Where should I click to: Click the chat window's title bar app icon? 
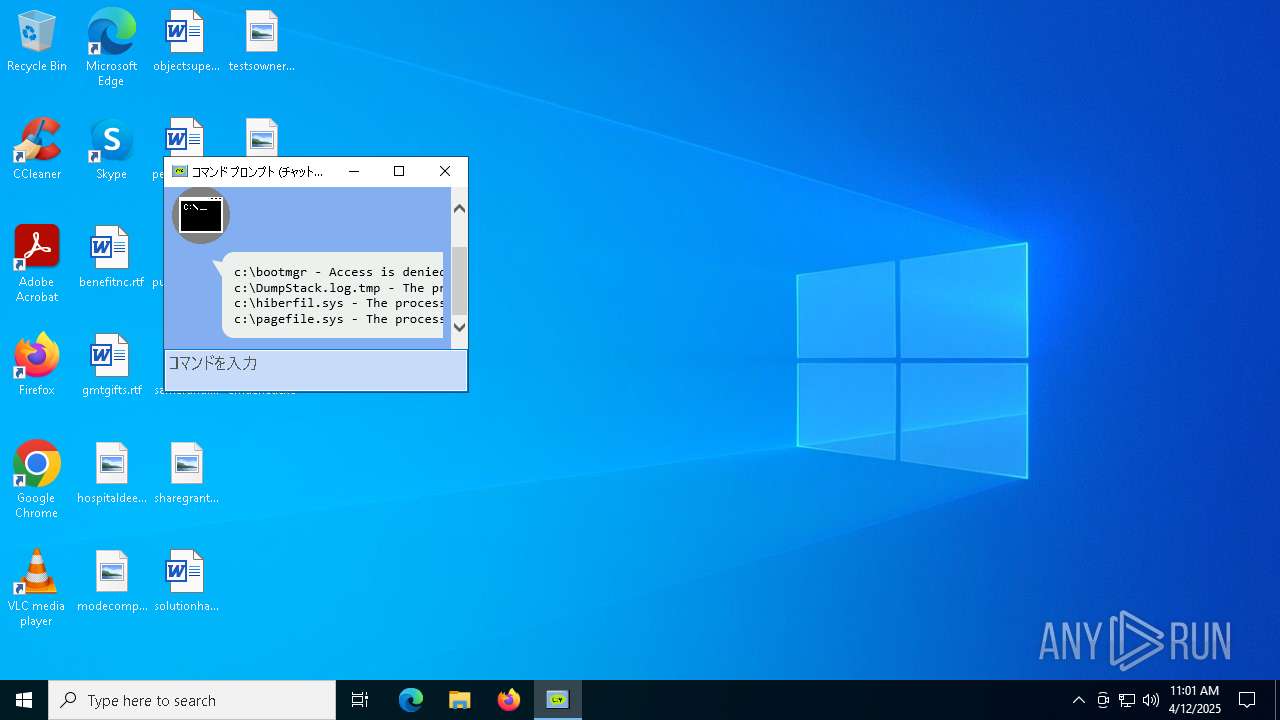point(180,171)
